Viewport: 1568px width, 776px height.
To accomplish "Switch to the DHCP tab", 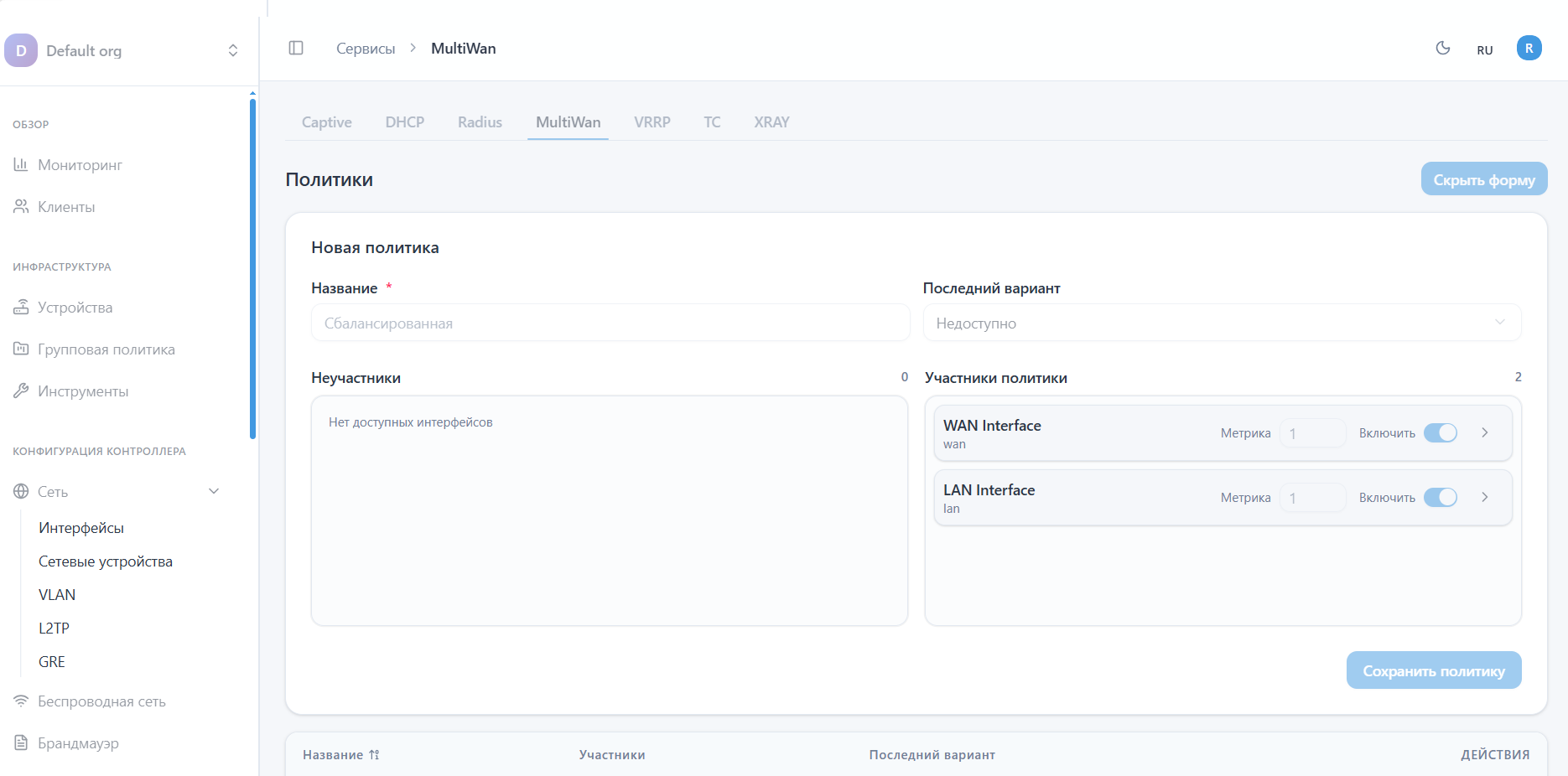I will (405, 122).
